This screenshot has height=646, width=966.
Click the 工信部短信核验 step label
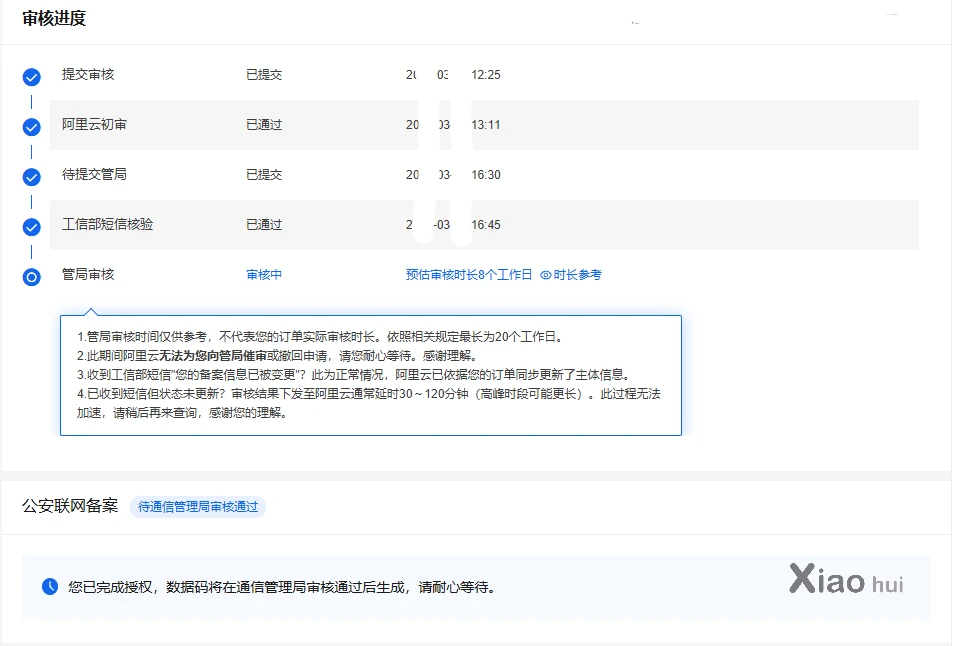point(108,225)
